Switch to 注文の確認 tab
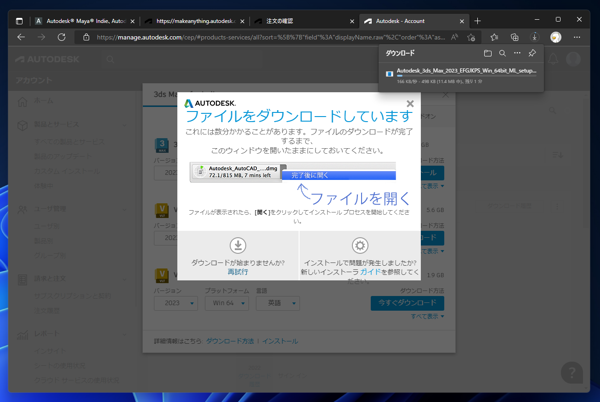This screenshot has width=600, height=402. pos(305,21)
